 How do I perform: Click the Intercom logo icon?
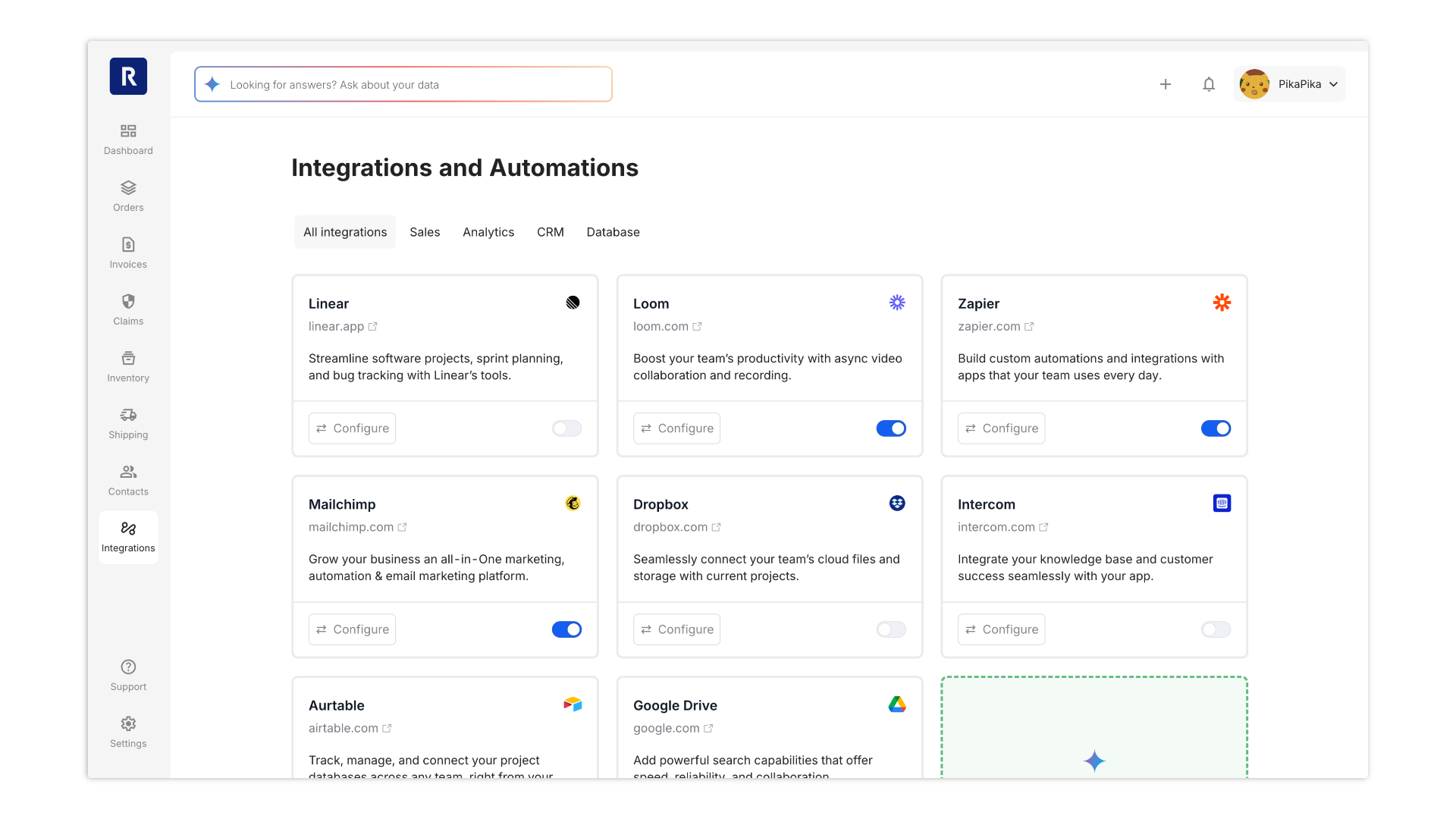(x=1222, y=504)
